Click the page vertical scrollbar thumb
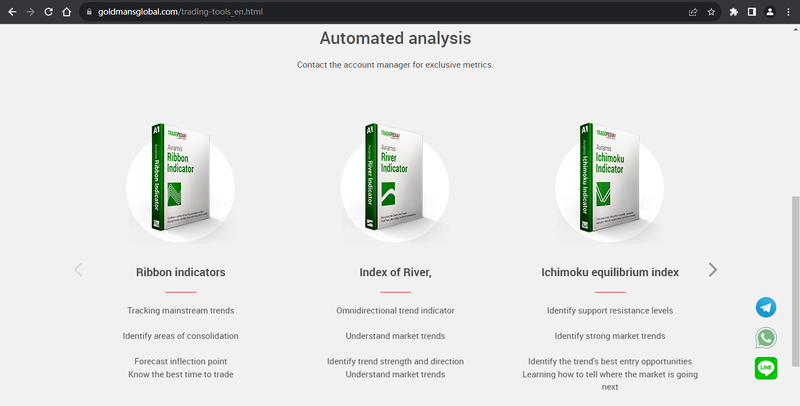Image resolution: width=800 pixels, height=406 pixels. pos(795,281)
